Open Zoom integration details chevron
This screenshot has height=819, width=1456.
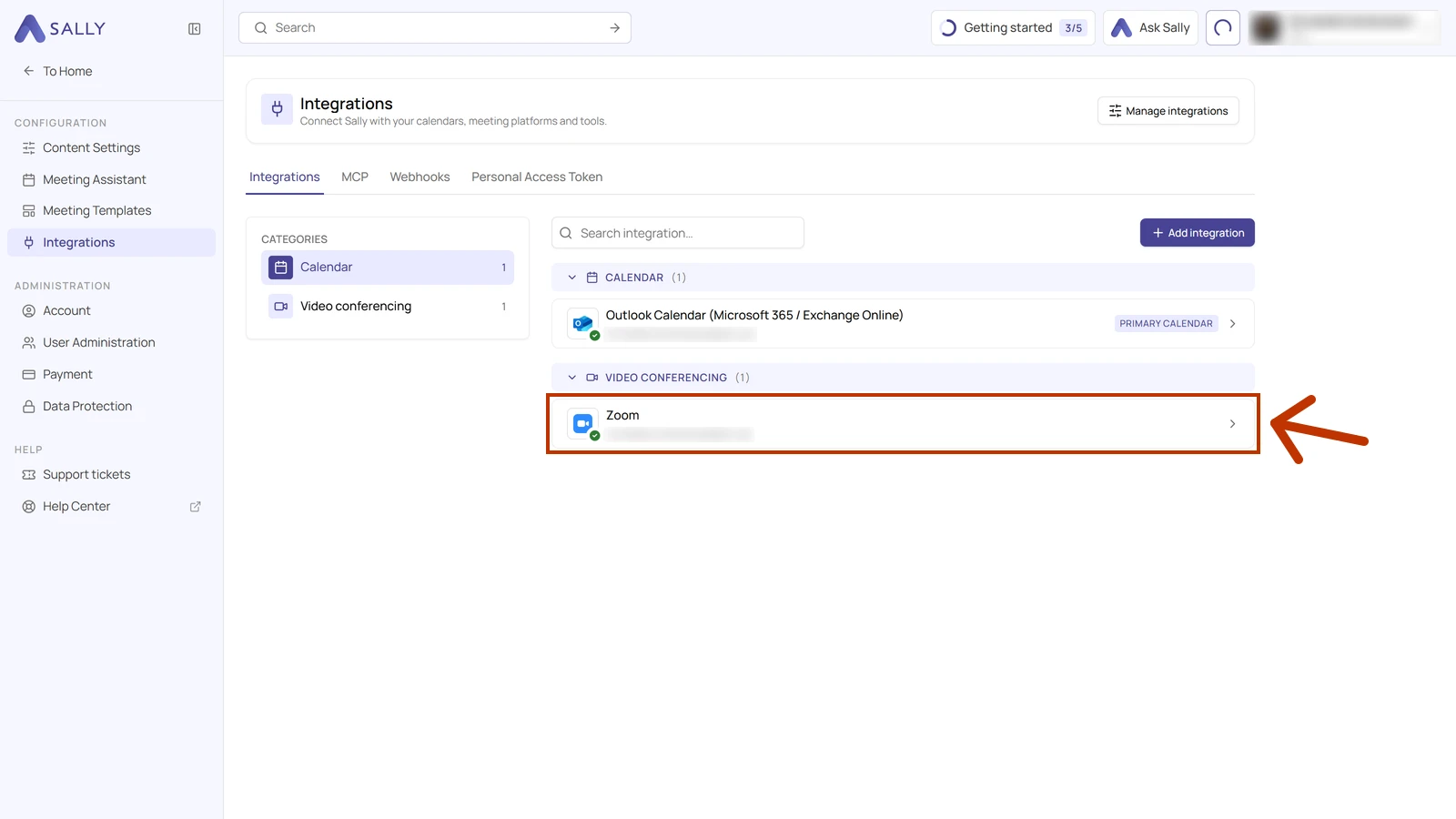pos(1233,424)
